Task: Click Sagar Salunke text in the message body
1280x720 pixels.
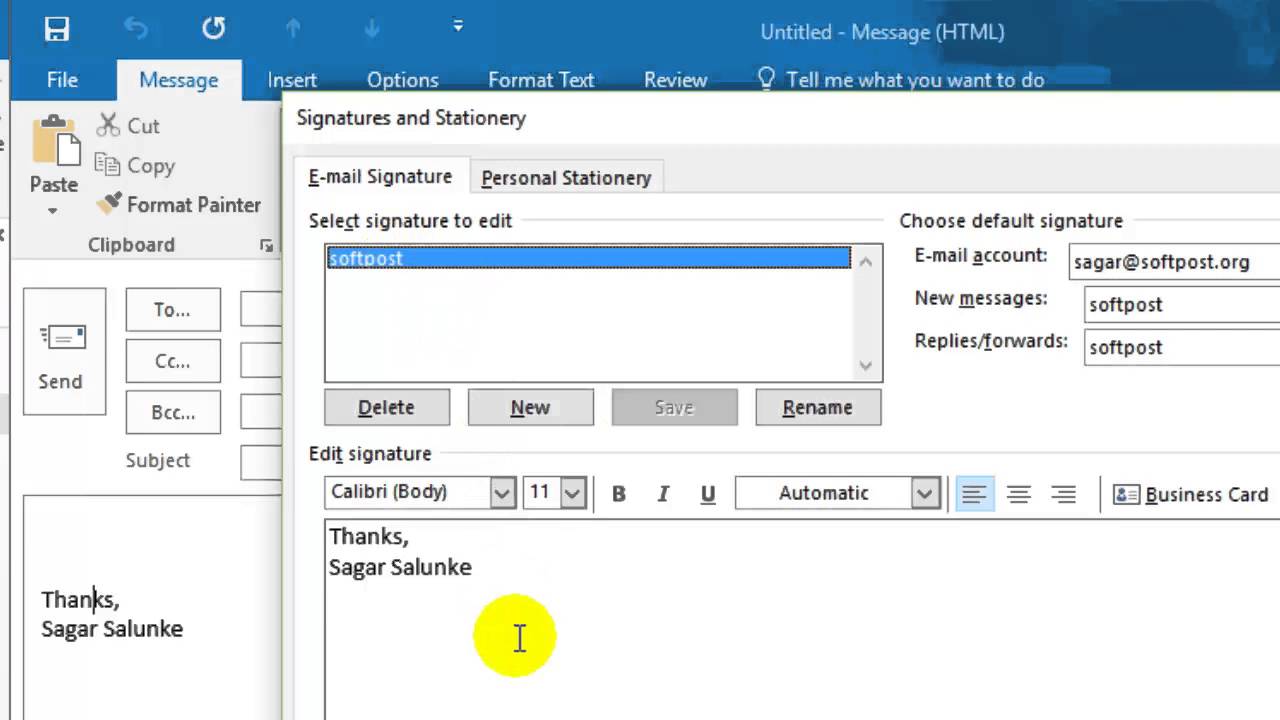Action: [112, 629]
